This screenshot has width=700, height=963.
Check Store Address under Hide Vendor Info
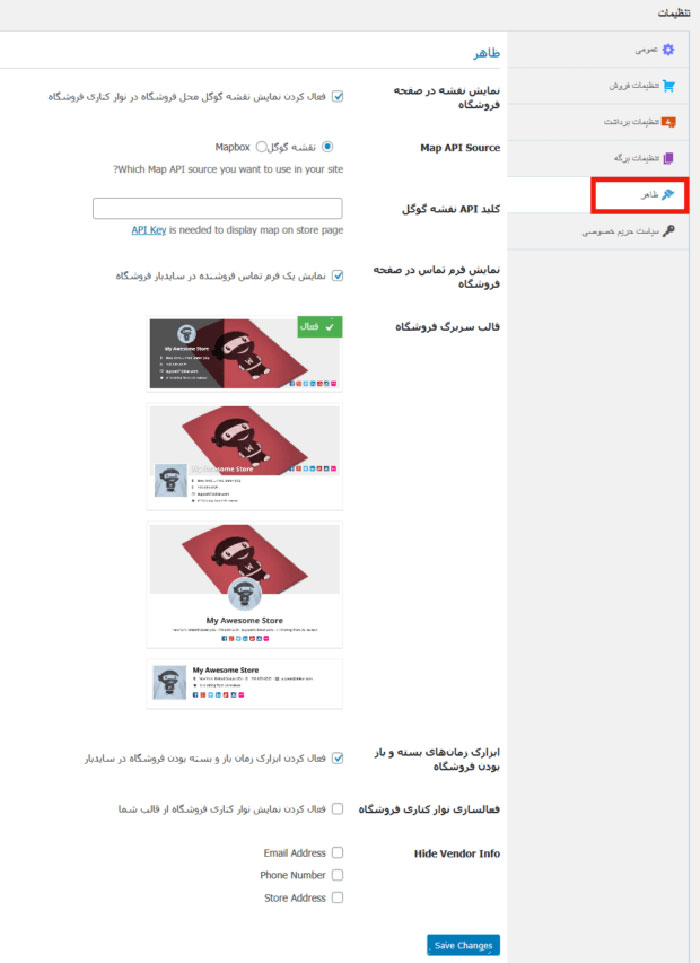(337, 897)
